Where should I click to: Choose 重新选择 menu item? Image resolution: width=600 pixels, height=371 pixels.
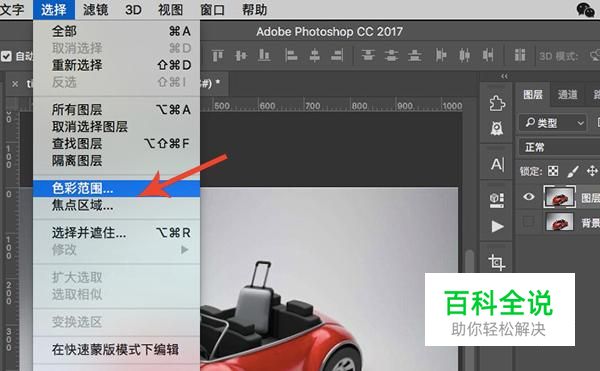(116, 65)
